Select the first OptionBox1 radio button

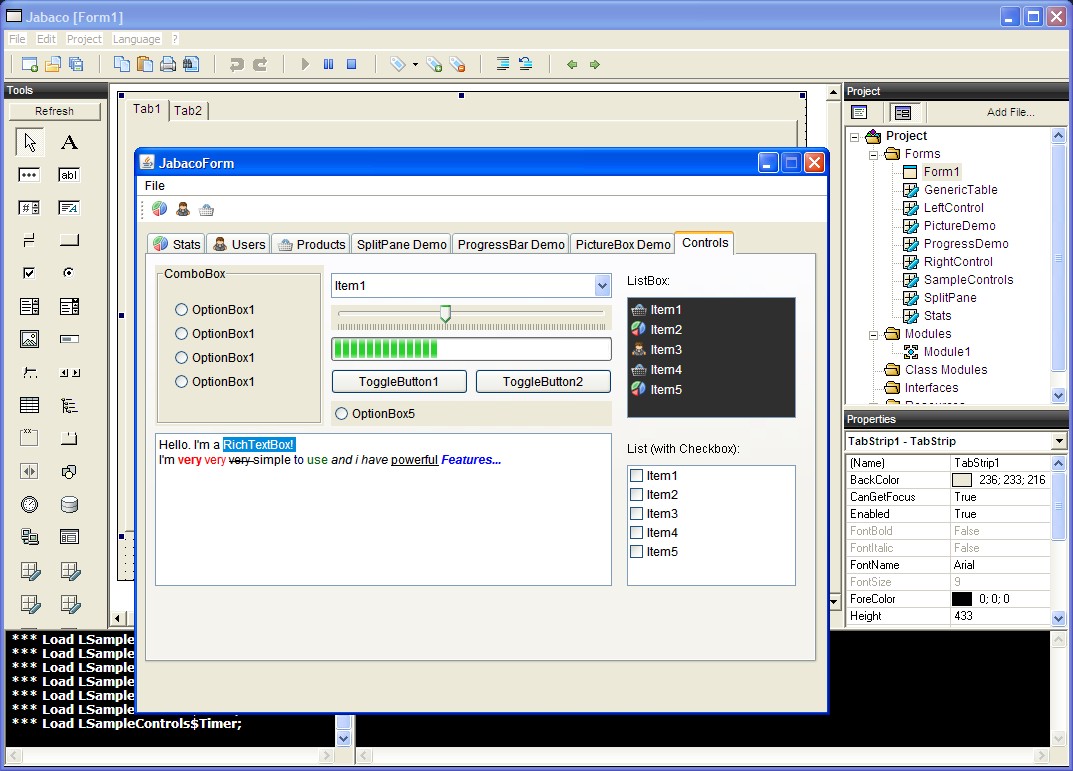(x=181, y=309)
